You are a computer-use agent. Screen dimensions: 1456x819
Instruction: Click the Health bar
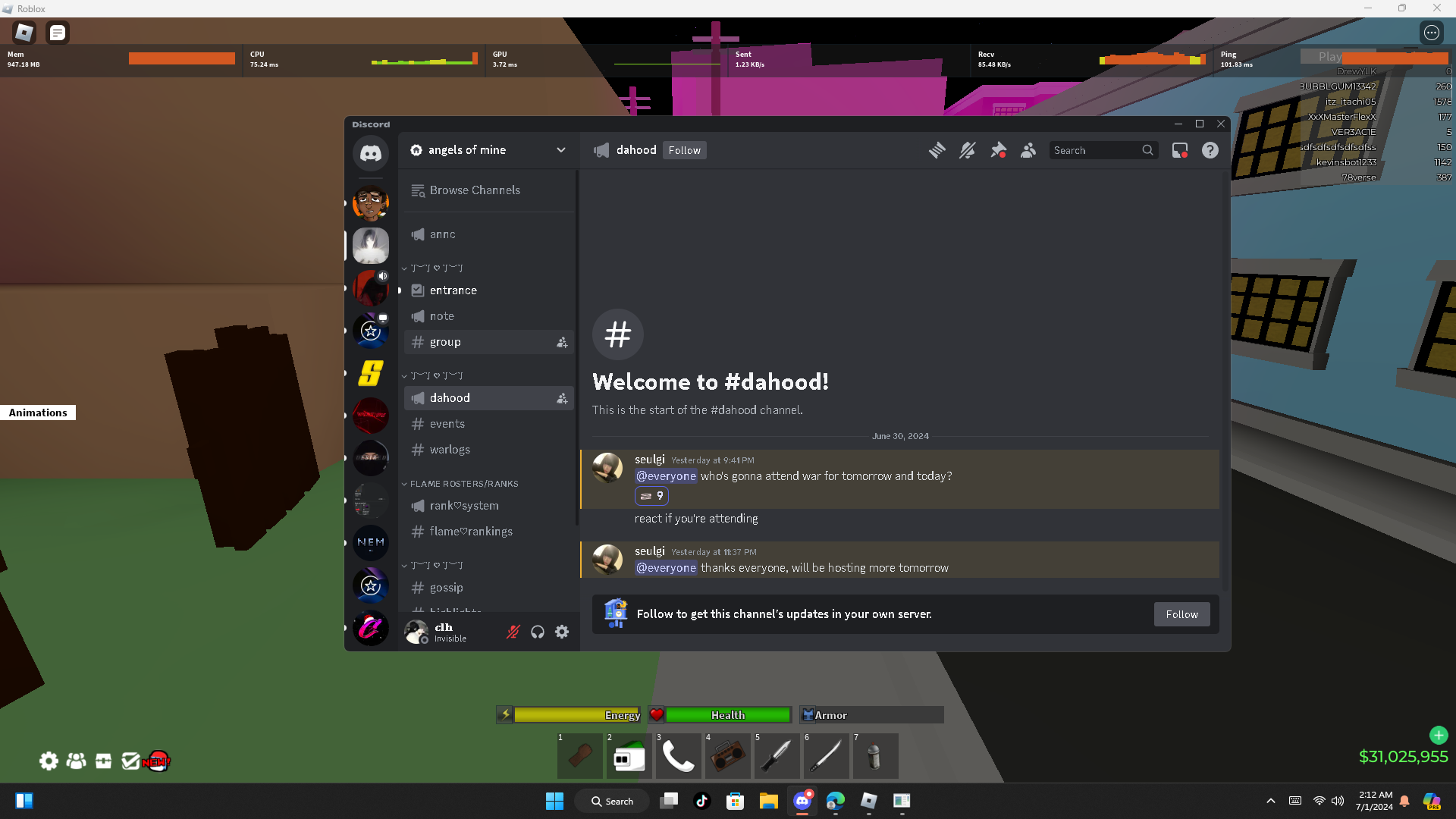720,715
